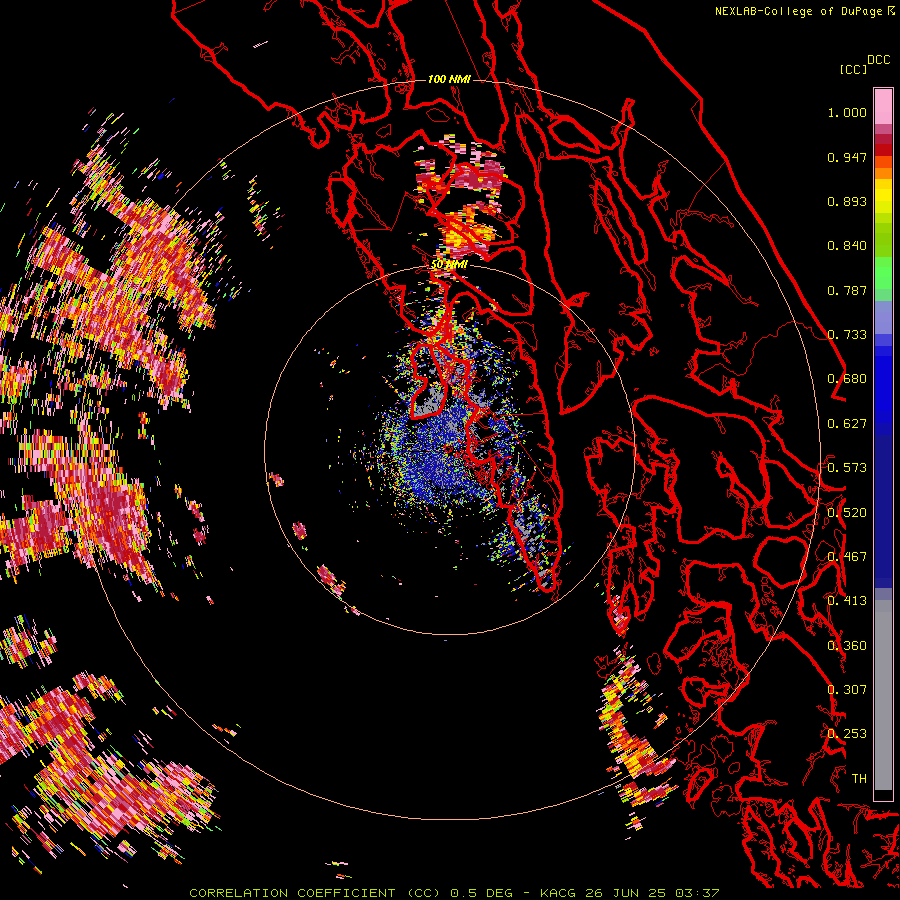
Task: Pick the light pink swatch beside 1.000
Action: click(883, 107)
